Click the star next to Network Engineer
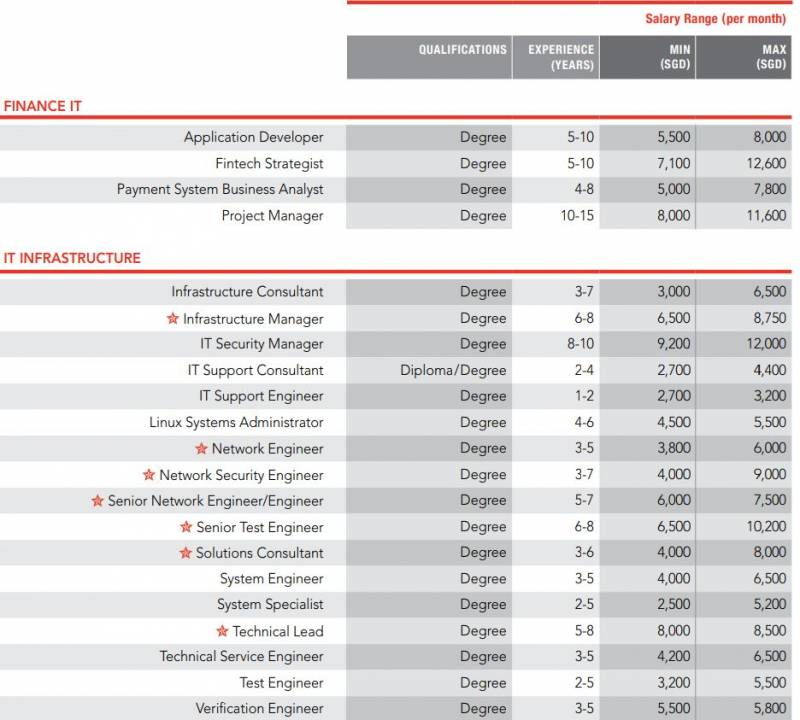 coord(201,449)
